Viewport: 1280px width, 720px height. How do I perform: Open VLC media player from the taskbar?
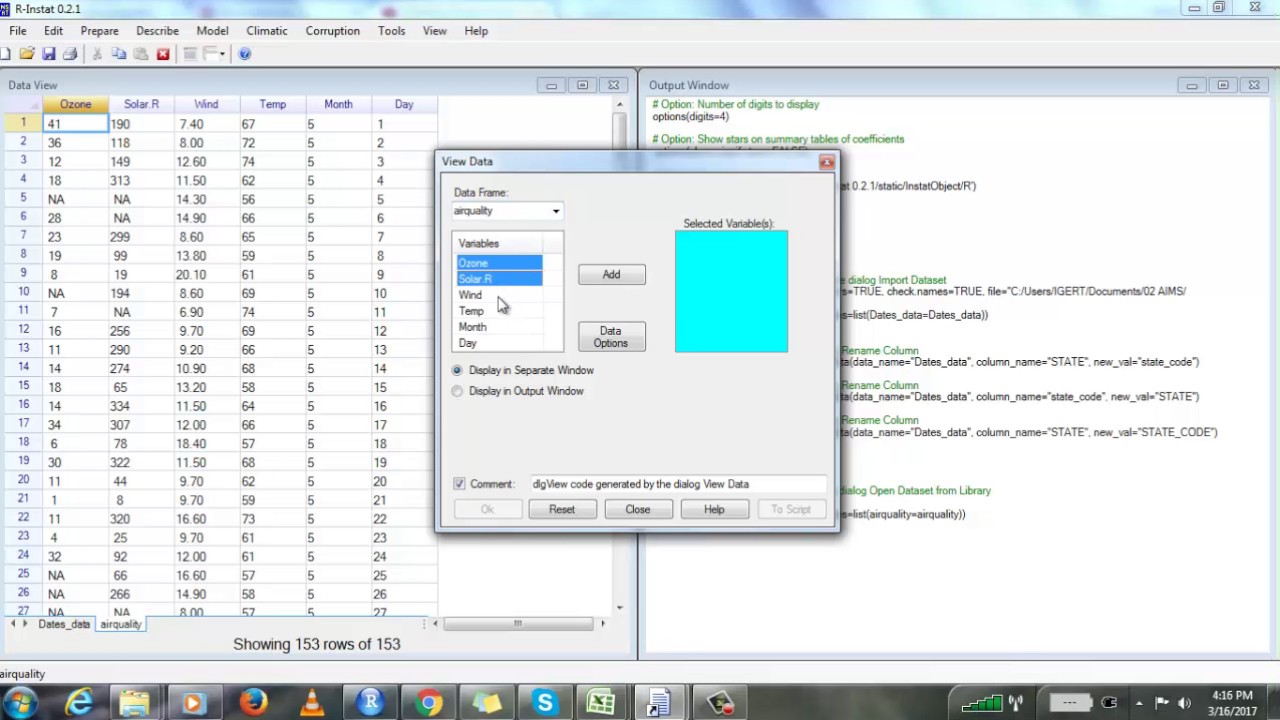point(312,703)
